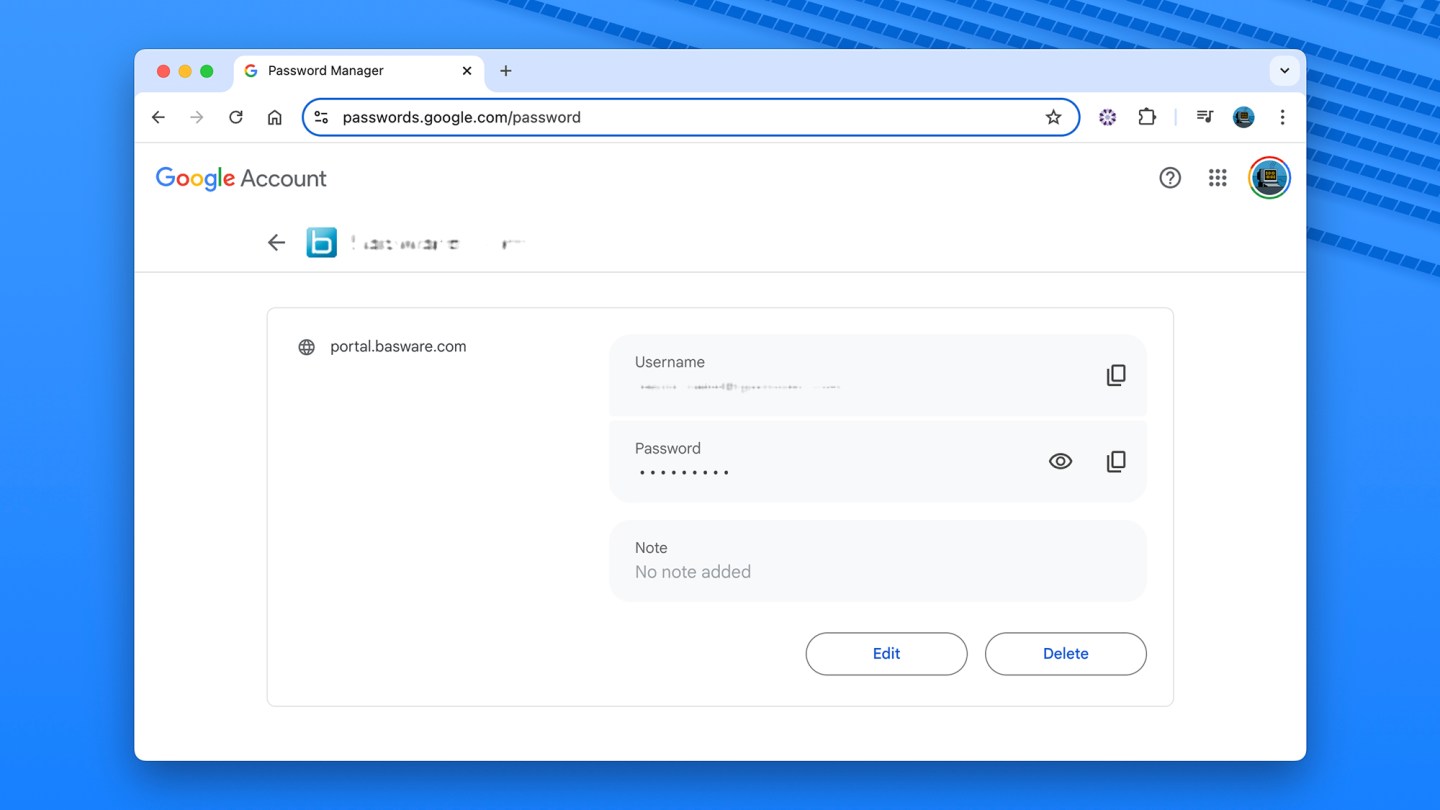
Task: Open the browser media controls icon
Action: 1204,117
